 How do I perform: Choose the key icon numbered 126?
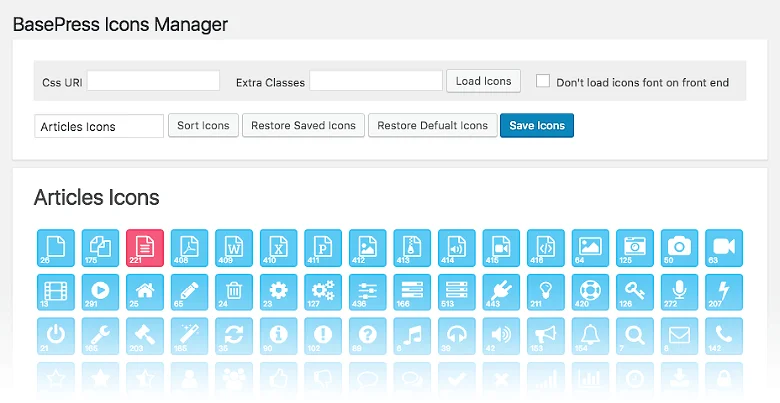point(635,292)
